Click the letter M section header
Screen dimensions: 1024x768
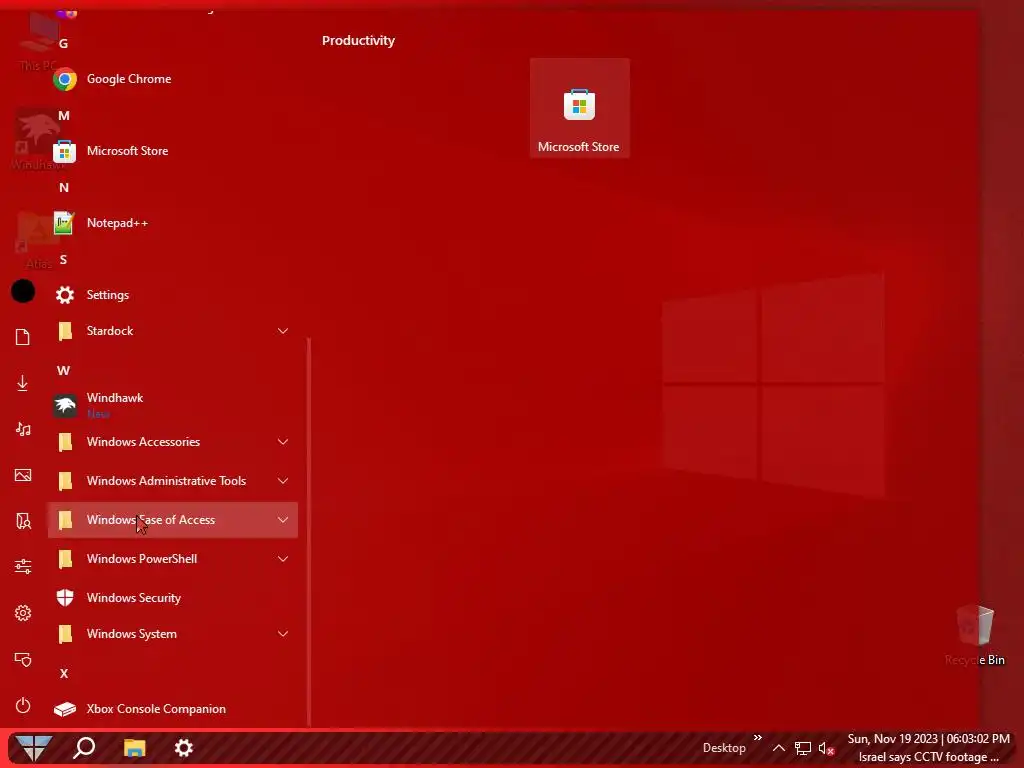click(63, 116)
